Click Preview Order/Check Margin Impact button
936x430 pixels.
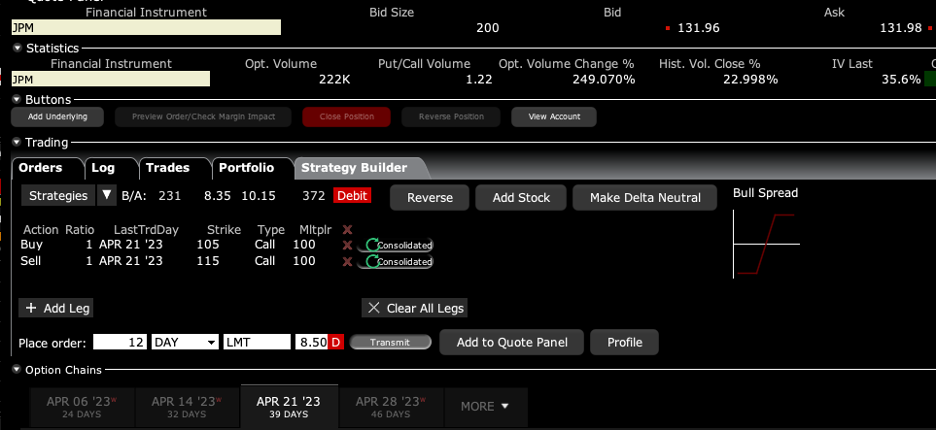point(203,117)
